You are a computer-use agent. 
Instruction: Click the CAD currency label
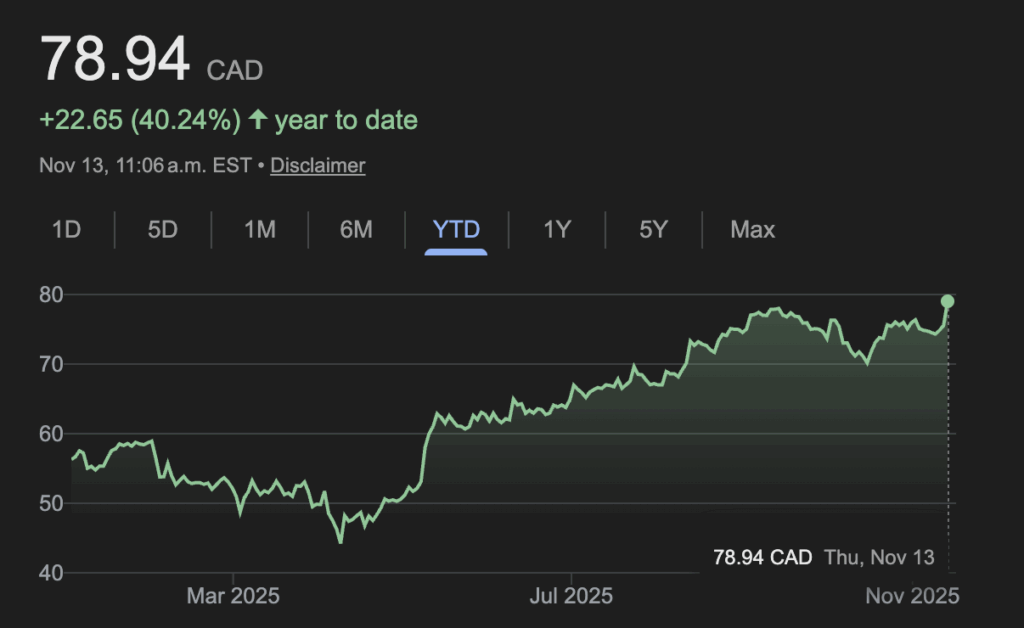click(234, 71)
